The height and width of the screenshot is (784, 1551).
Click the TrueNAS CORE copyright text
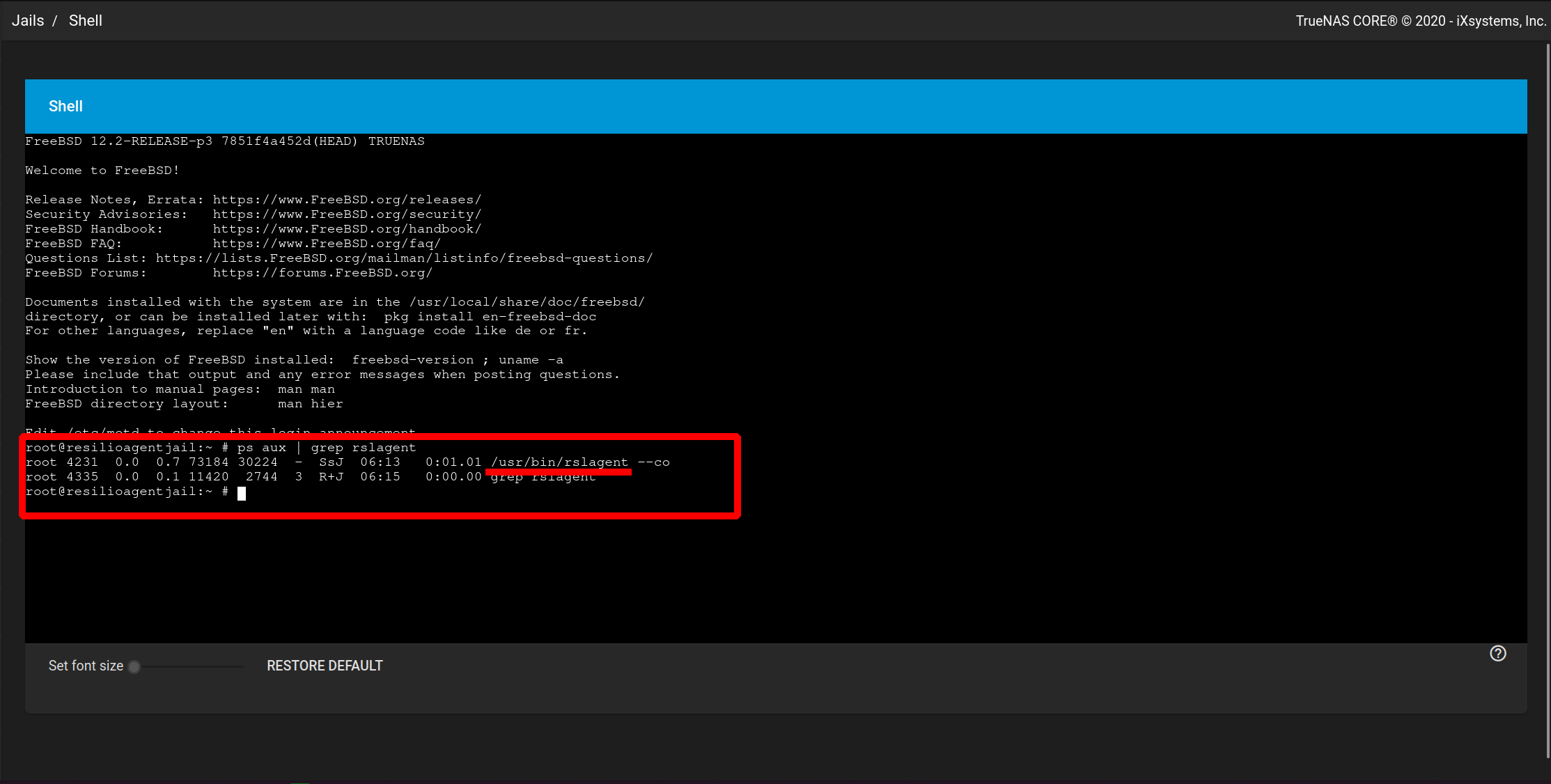pos(1420,21)
